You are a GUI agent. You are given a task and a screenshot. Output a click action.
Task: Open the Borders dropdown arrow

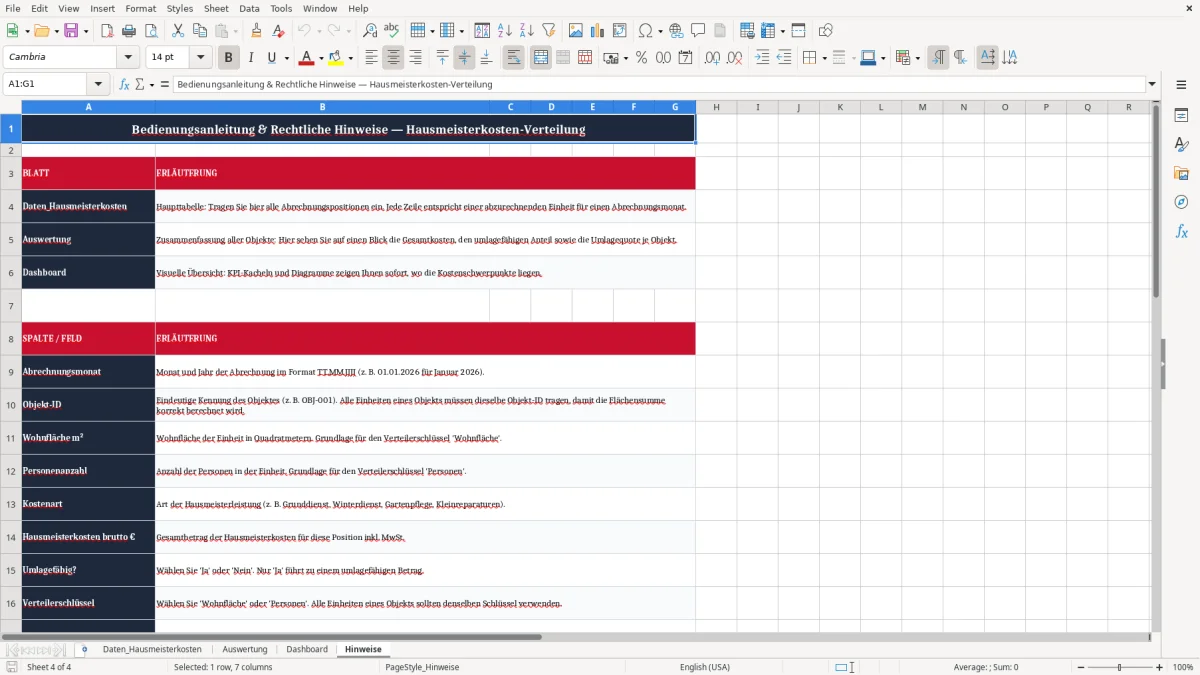pos(824,58)
